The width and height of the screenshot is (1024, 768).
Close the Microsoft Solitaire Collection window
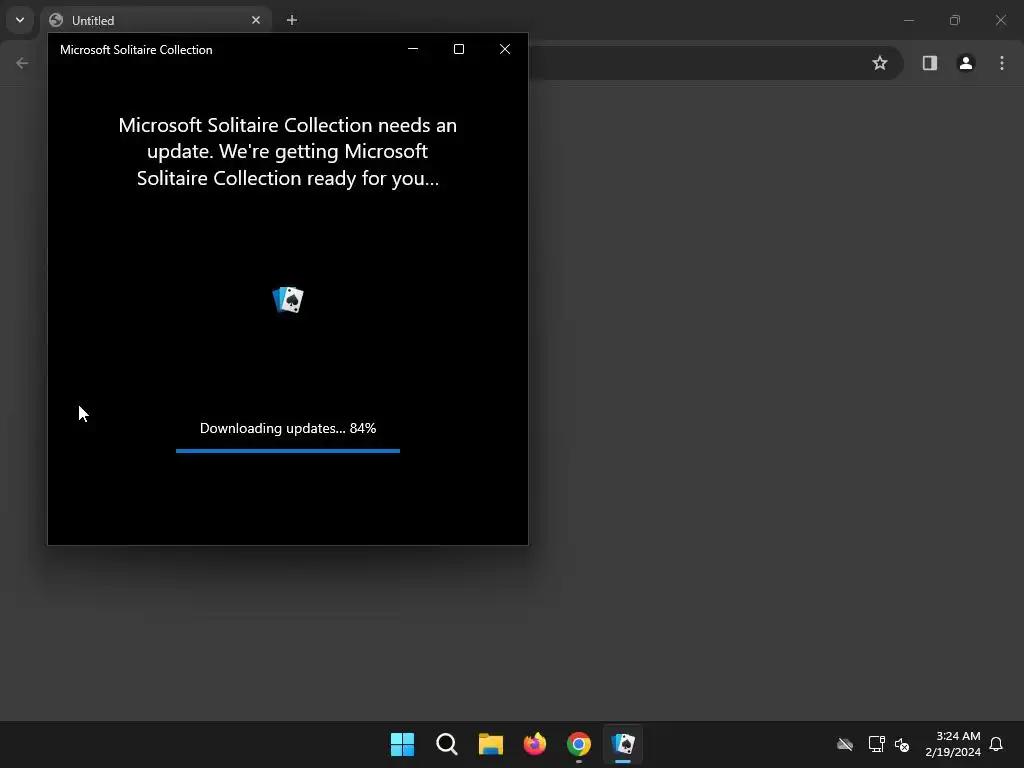click(x=505, y=49)
